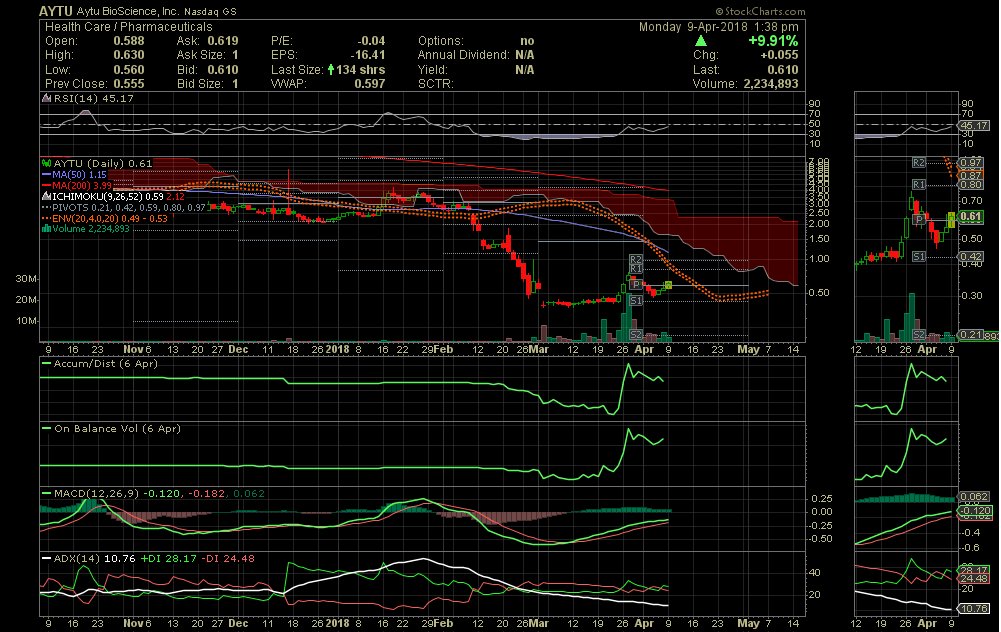Click the P pivot marker in the zoom panel
The width and height of the screenshot is (1001, 632).
point(919,220)
